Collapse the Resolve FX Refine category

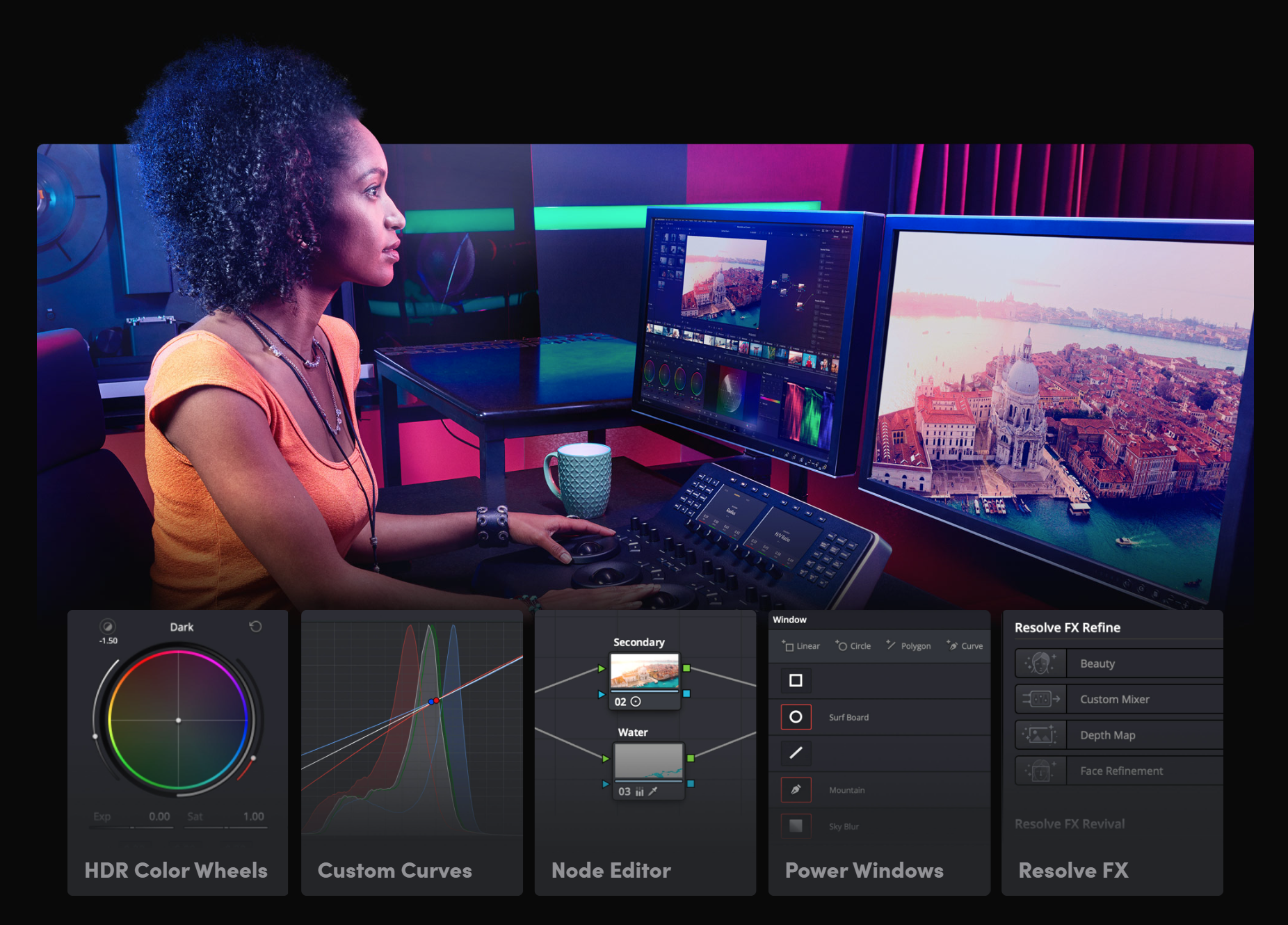[x=1067, y=627]
